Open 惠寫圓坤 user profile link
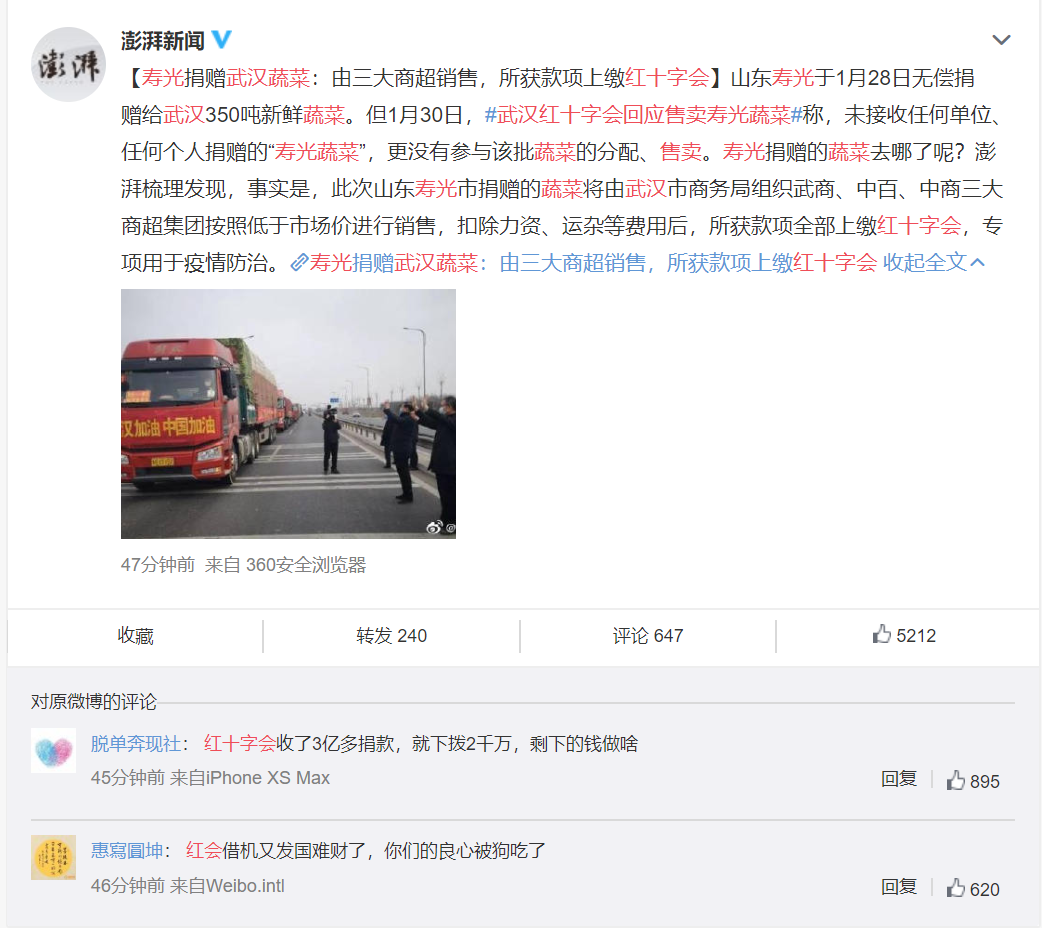 pyautogui.click(x=127, y=850)
